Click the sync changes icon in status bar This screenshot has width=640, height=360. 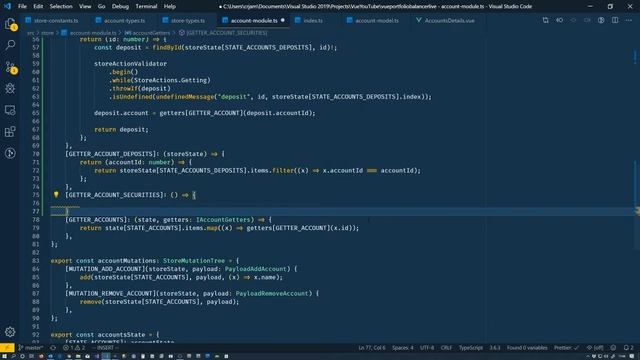pos(53,348)
